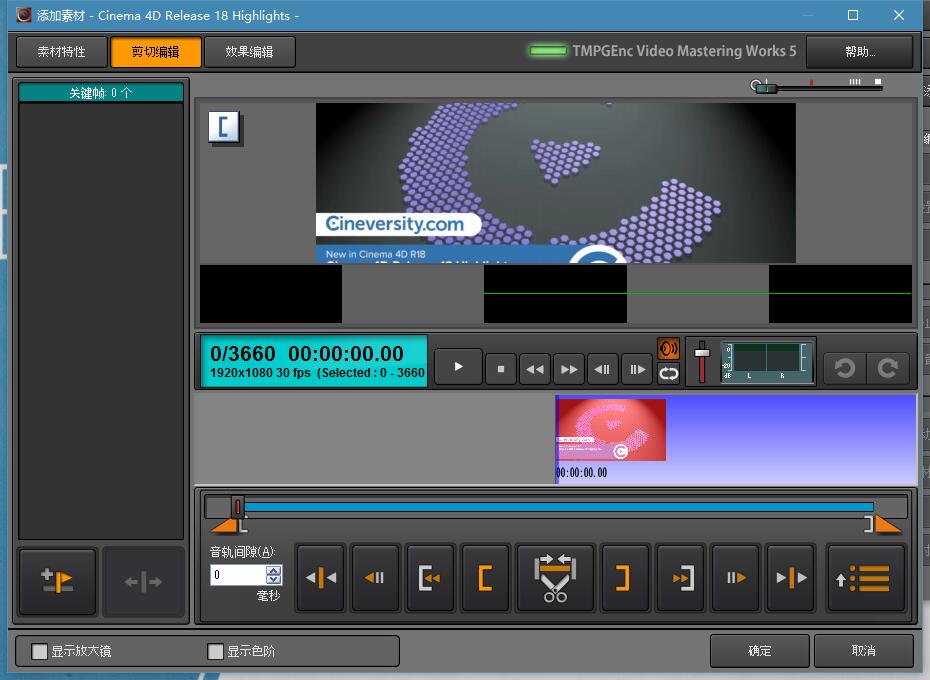Open the edit list menu button
This screenshot has width=930, height=680.
(865, 577)
